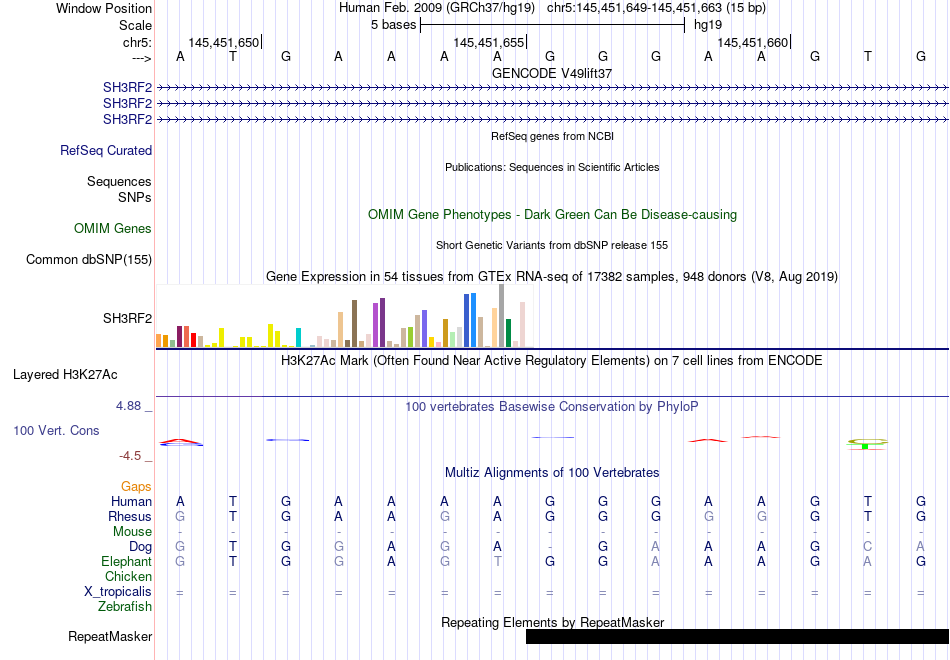The height and width of the screenshot is (660, 950).
Task: Click the 4.88 PhyloP upper scale value
Action: coord(128,406)
